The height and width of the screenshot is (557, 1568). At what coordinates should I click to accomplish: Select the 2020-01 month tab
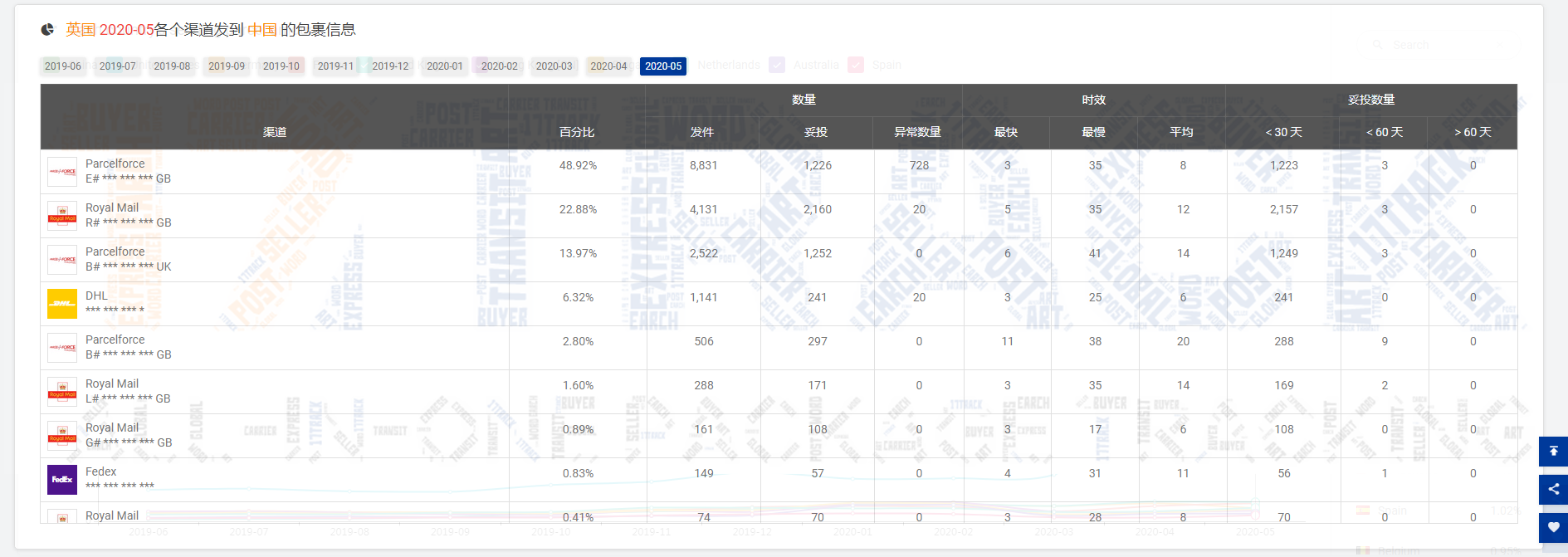(x=445, y=66)
